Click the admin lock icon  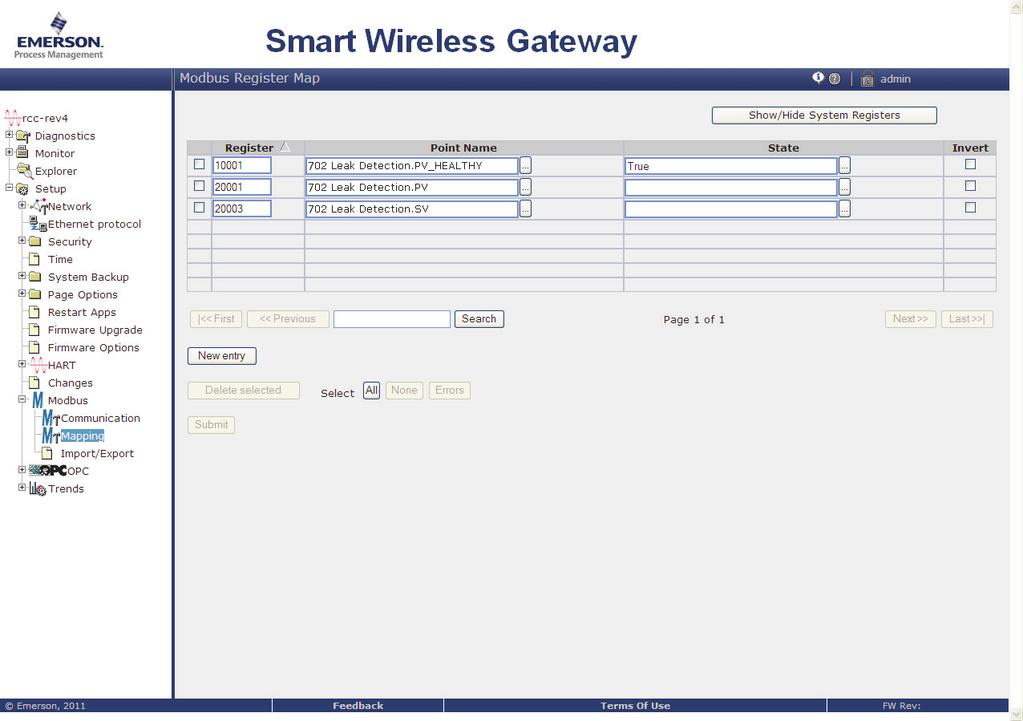[867, 79]
